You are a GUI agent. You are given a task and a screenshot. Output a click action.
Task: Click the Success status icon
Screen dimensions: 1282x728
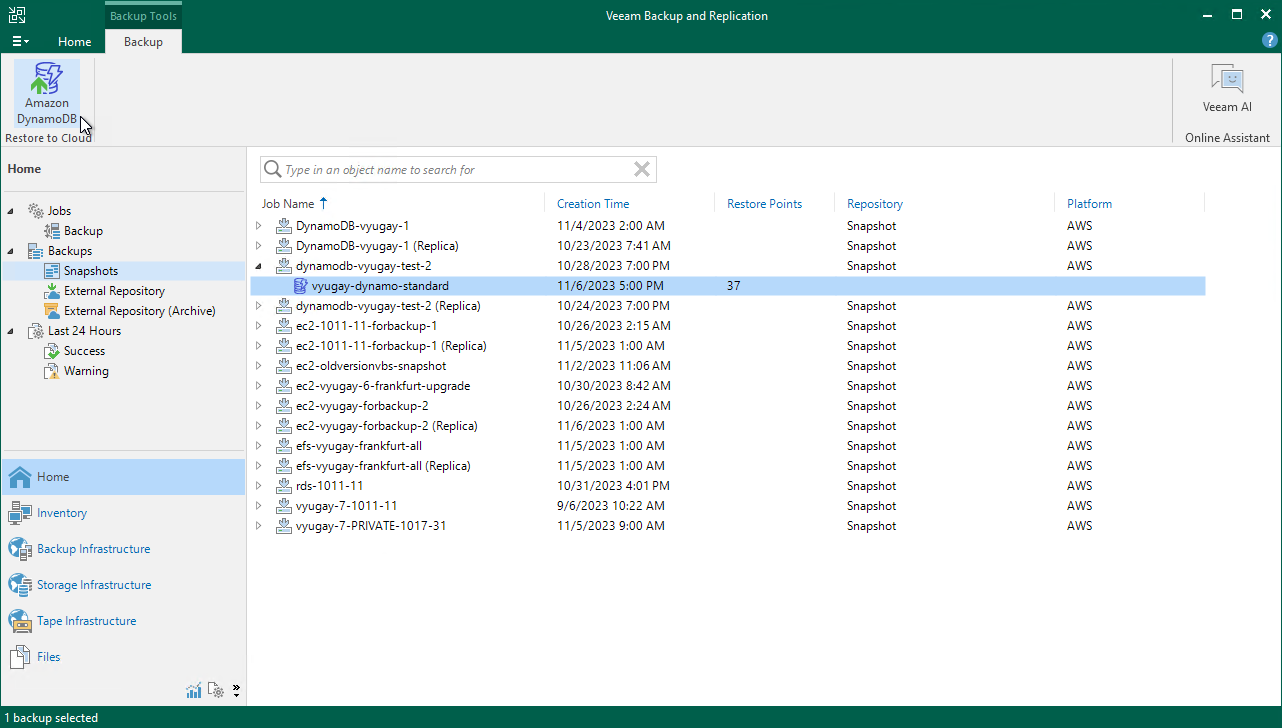pos(52,351)
